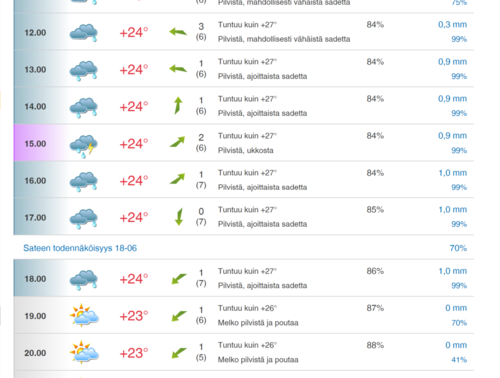Click the wind direction arrow at 18.00
The height and width of the screenshot is (378, 500).
[179, 279]
